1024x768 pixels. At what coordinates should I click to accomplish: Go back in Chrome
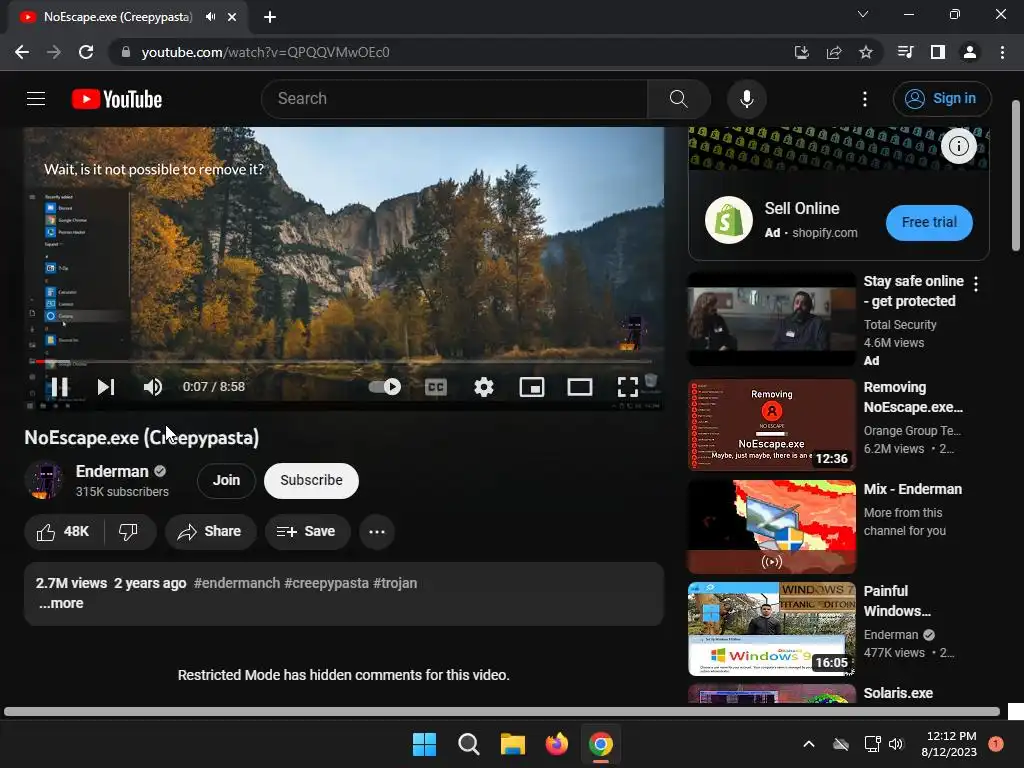22,52
